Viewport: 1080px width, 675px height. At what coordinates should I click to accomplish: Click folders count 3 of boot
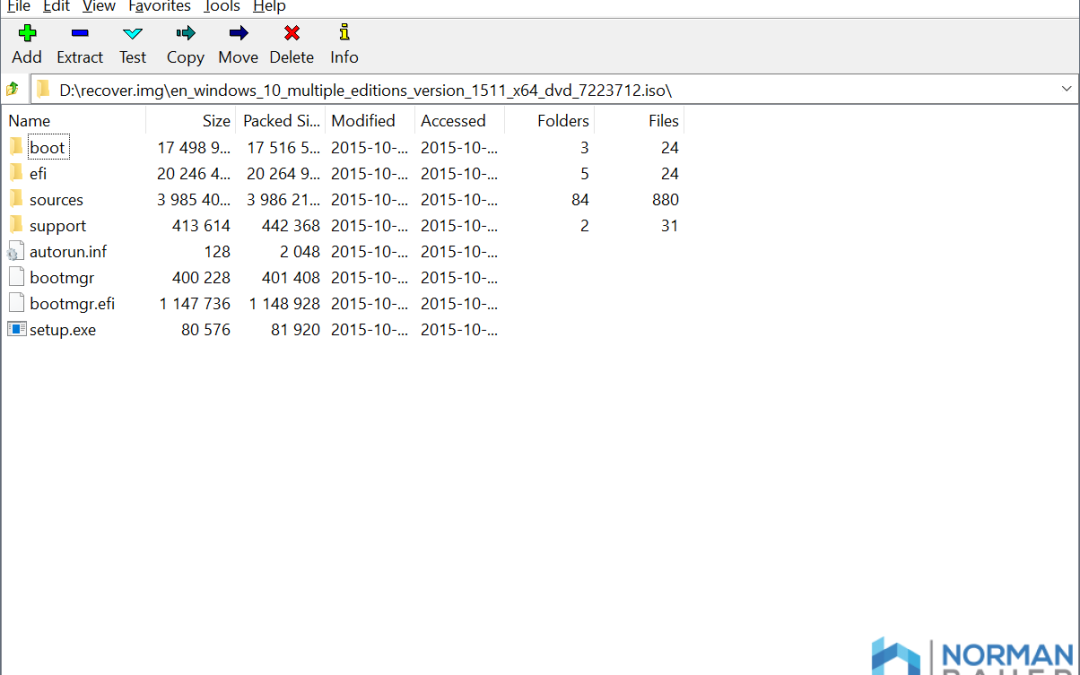tap(584, 147)
